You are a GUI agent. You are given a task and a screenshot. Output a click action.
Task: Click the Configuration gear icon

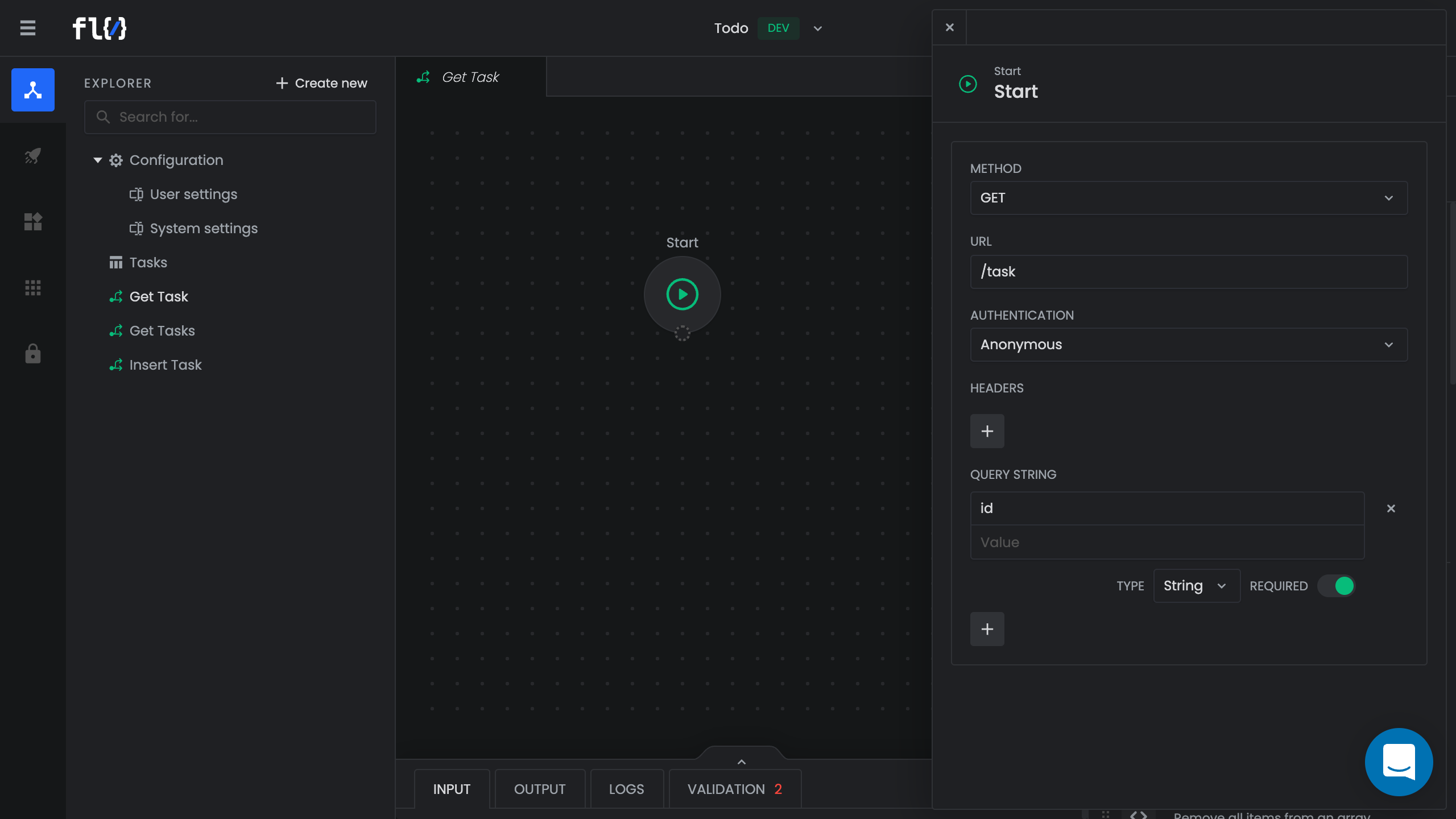click(x=116, y=160)
